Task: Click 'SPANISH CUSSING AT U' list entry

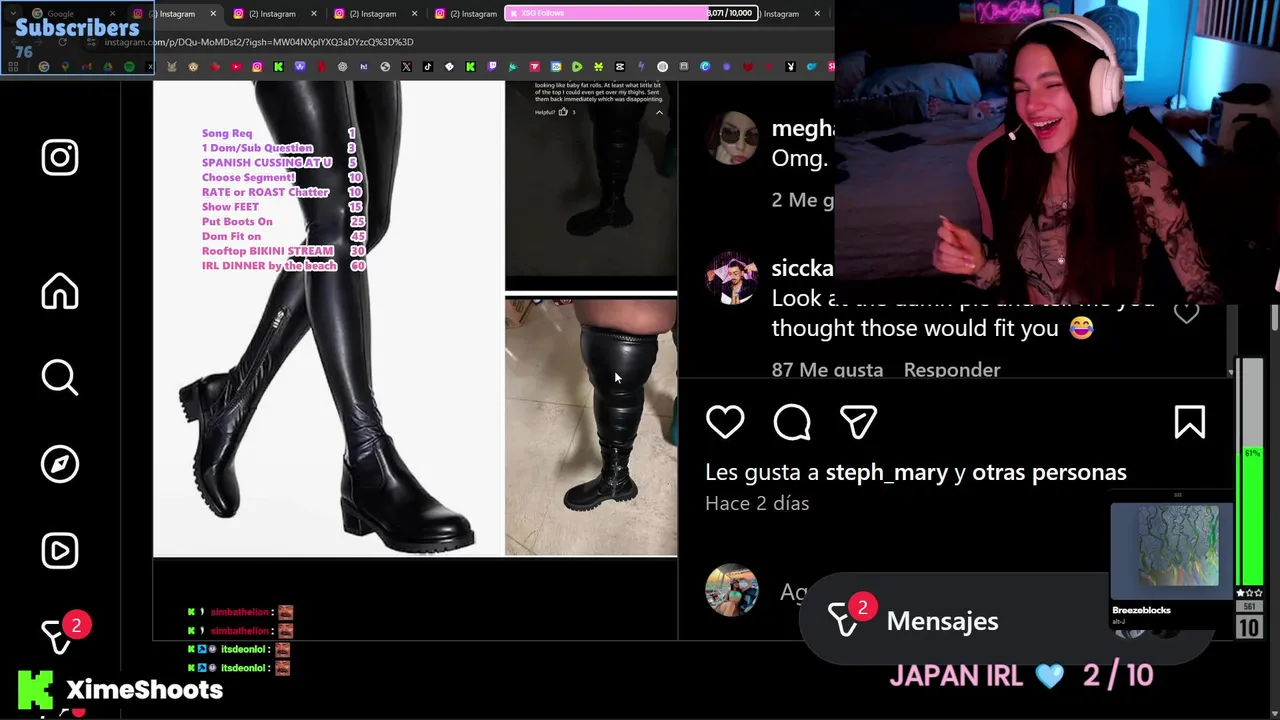Action: pos(267,162)
